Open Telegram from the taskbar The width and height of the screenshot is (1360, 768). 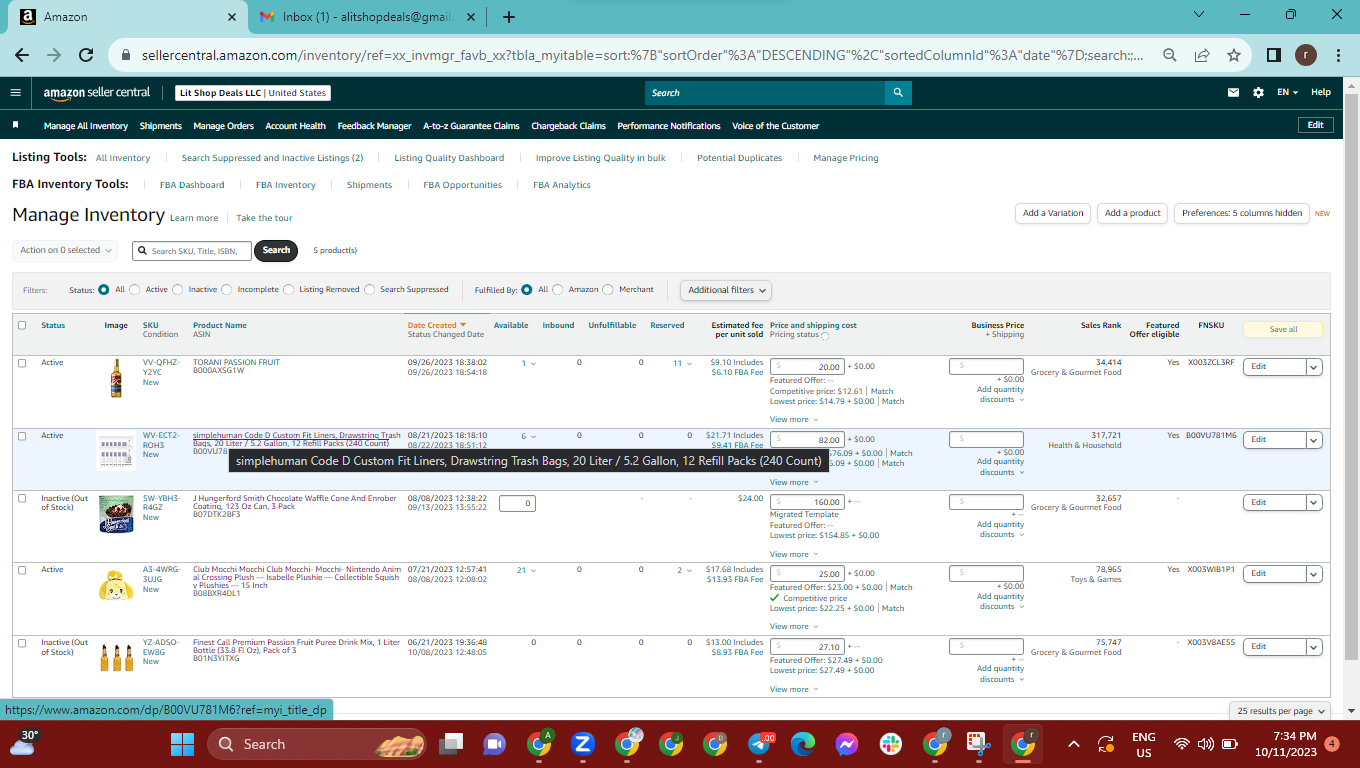[x=761, y=744]
